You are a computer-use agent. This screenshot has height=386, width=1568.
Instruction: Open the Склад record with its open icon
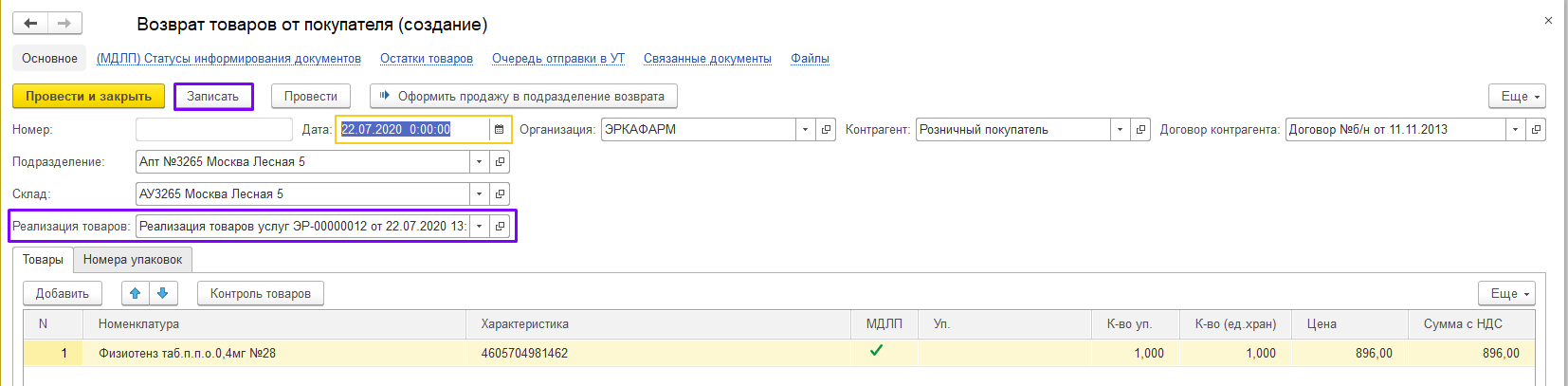pos(500,193)
